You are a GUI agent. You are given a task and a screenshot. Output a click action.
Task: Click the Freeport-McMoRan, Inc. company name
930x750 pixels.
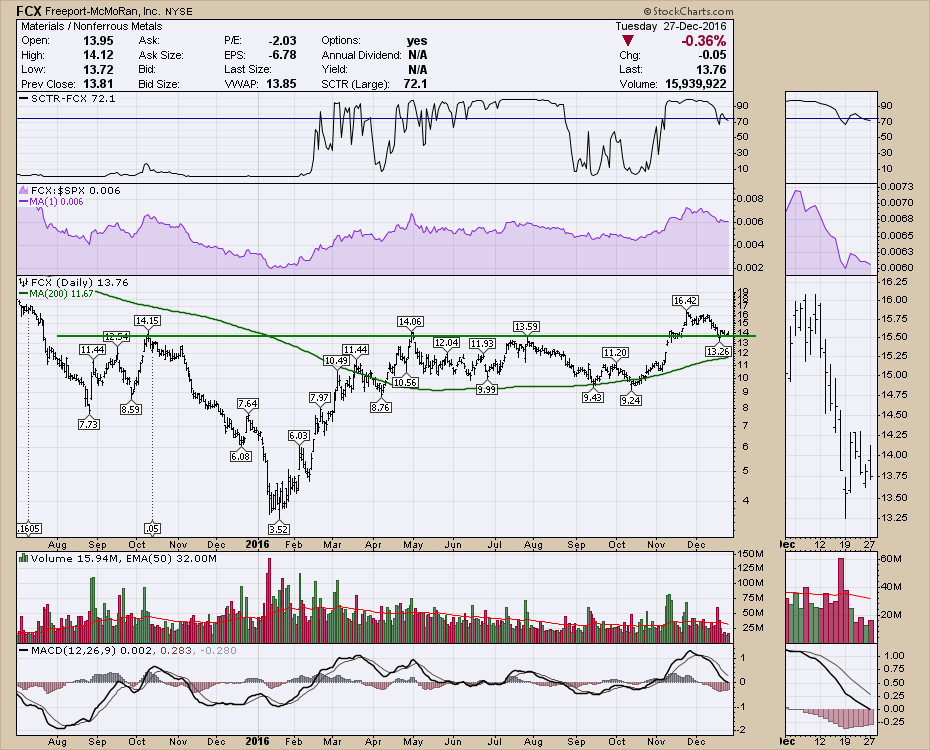point(102,11)
